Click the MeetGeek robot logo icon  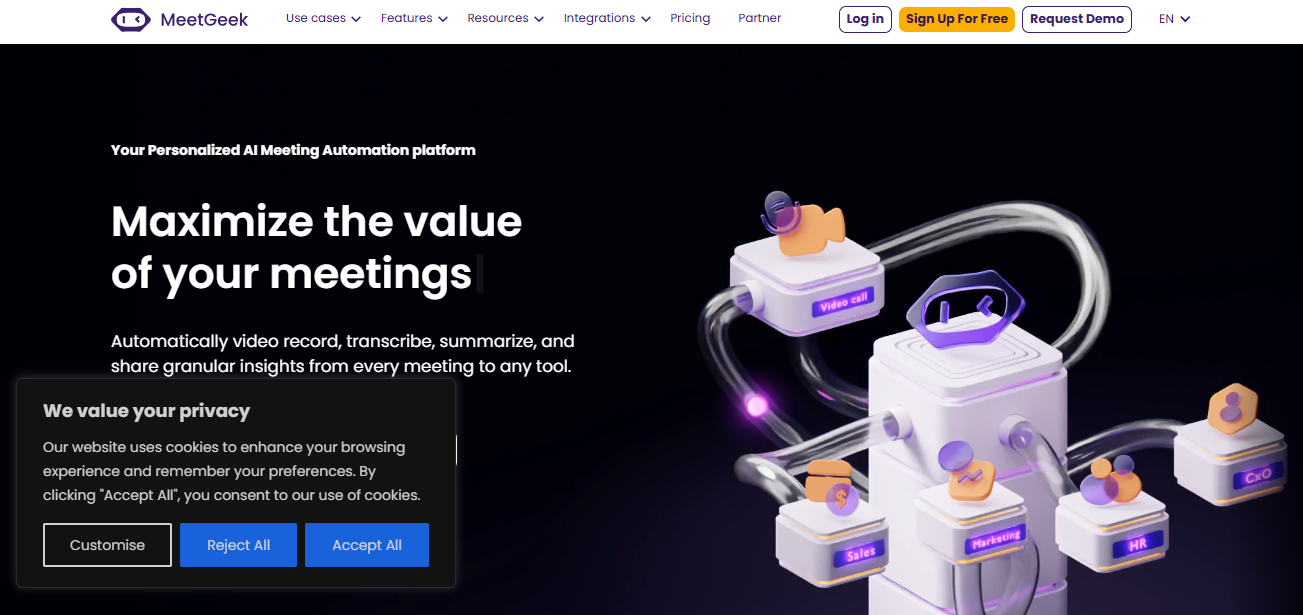[x=131, y=19]
